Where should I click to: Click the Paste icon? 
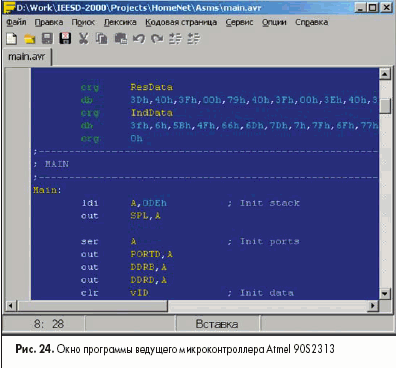point(121,39)
